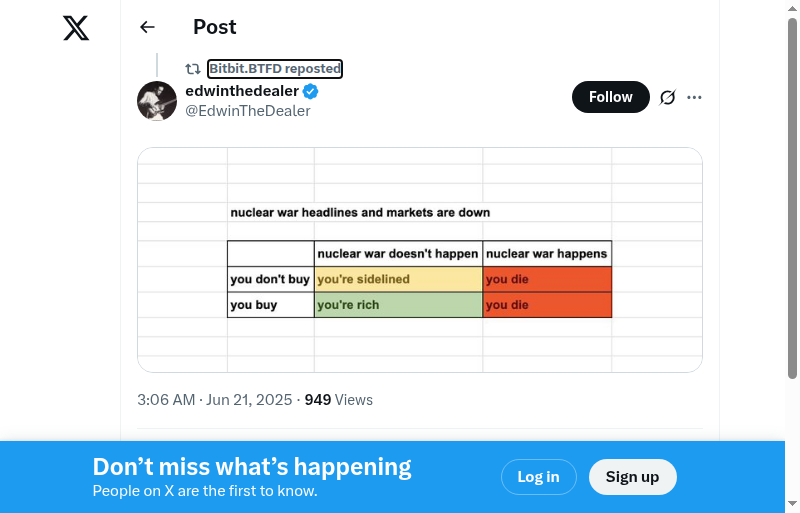The width and height of the screenshot is (800, 513).
Task: Click the edwinthedealer display name
Action: click(242, 91)
